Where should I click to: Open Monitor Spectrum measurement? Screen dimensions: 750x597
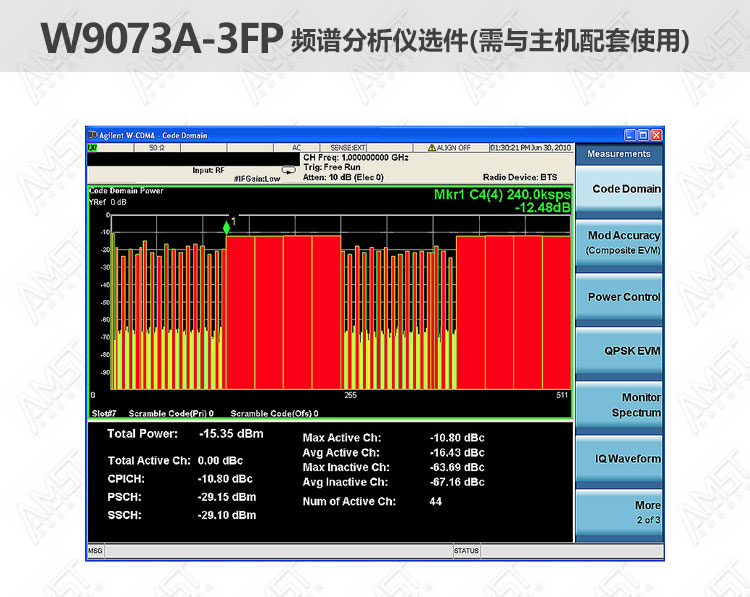[619, 405]
